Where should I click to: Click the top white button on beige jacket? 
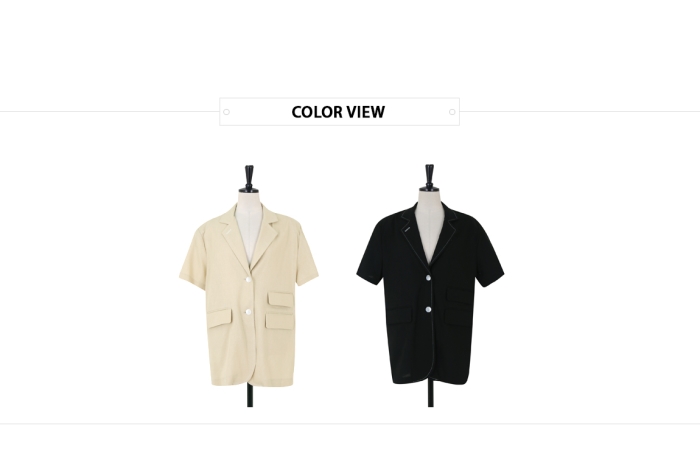pos(248,279)
